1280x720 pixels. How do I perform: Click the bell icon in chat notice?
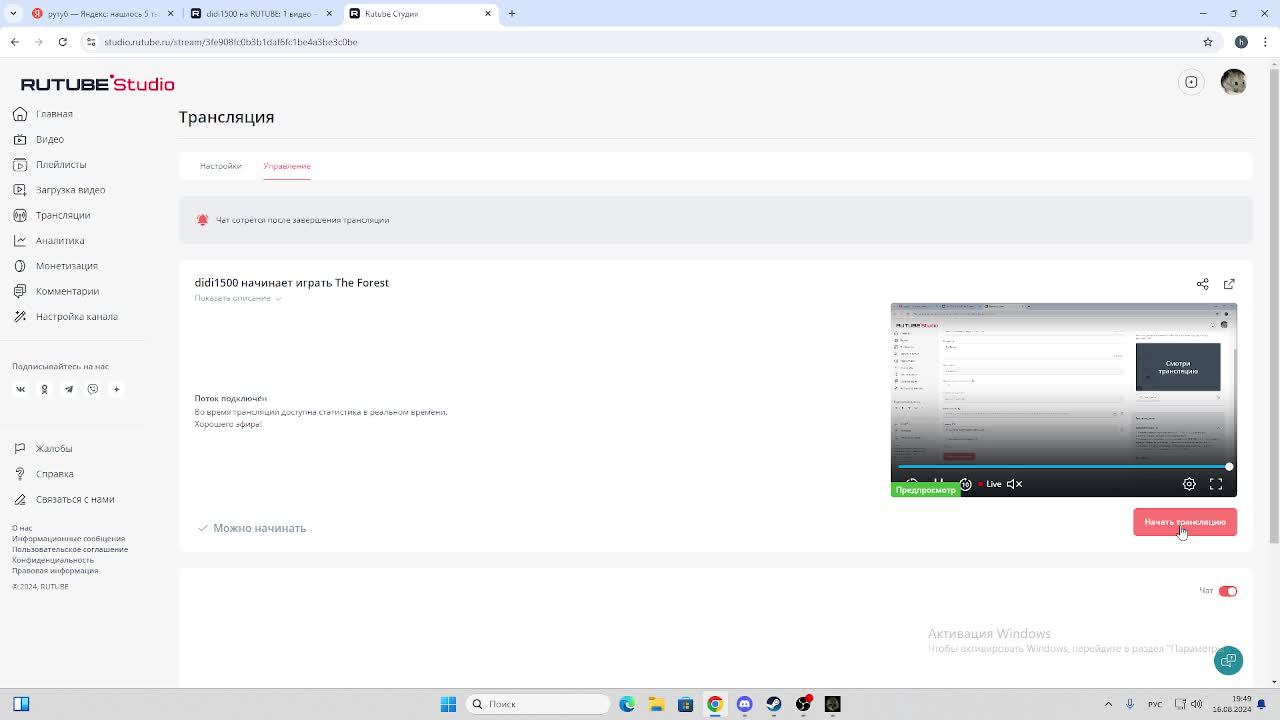point(203,220)
